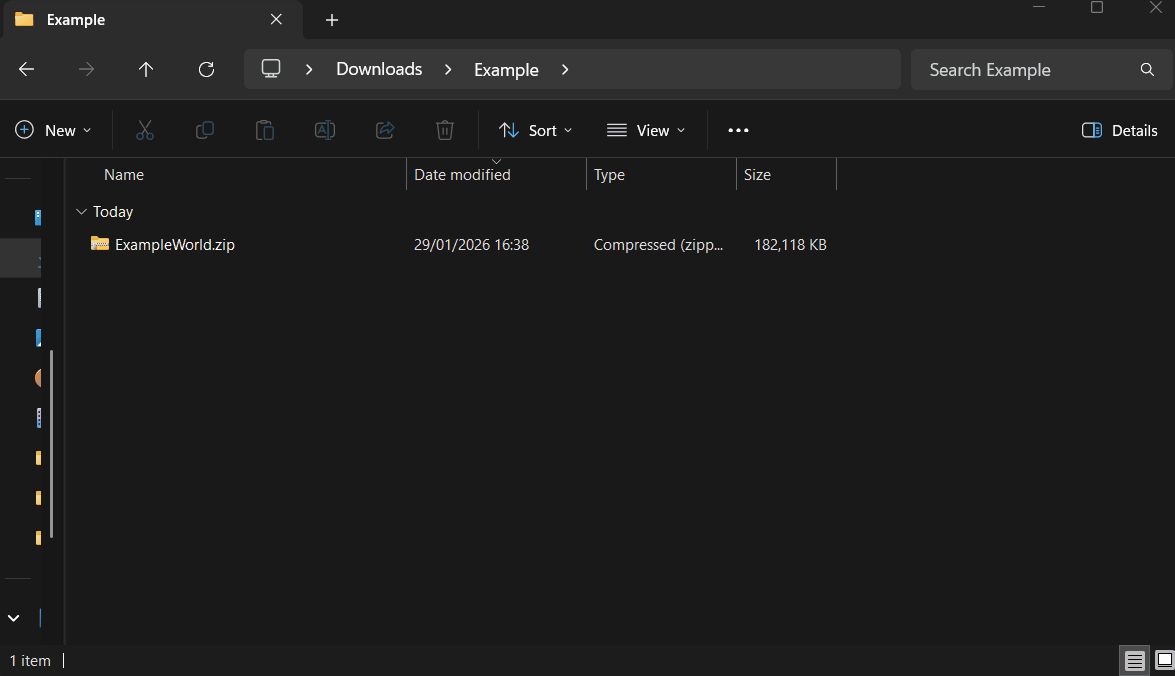1175x676 pixels.
Task: Navigate to Downloads in the breadcrumb
Action: pyautogui.click(x=379, y=69)
